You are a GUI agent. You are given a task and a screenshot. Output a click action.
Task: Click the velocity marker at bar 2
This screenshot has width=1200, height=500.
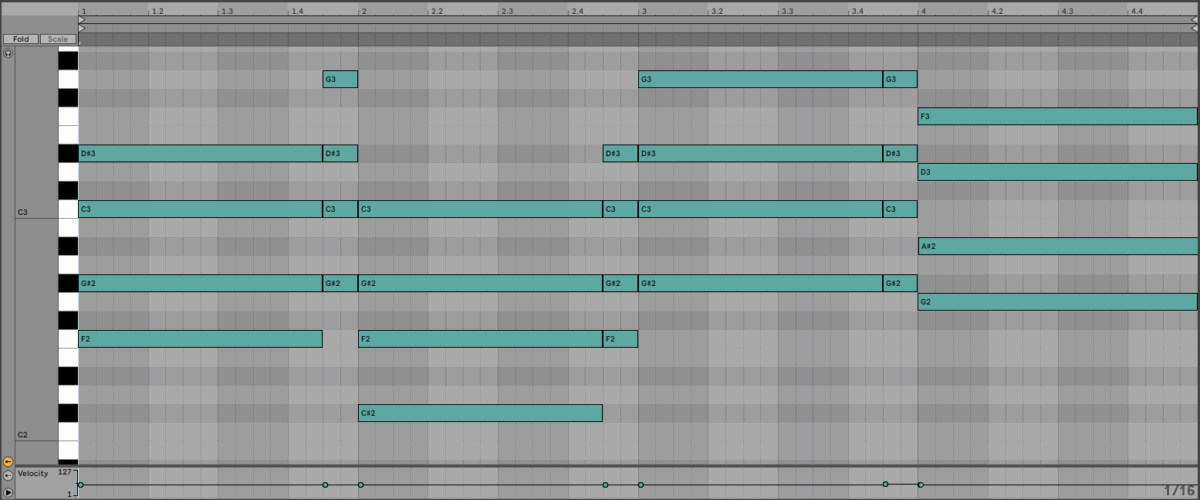click(x=361, y=485)
